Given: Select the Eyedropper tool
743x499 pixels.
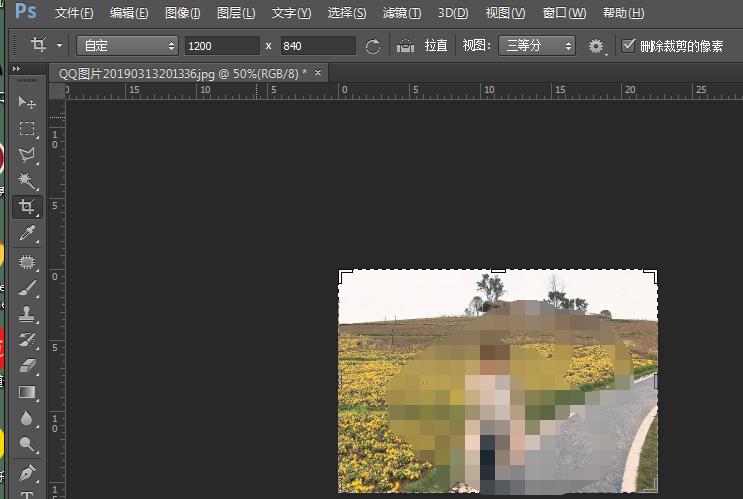Looking at the screenshot, I should (27, 233).
